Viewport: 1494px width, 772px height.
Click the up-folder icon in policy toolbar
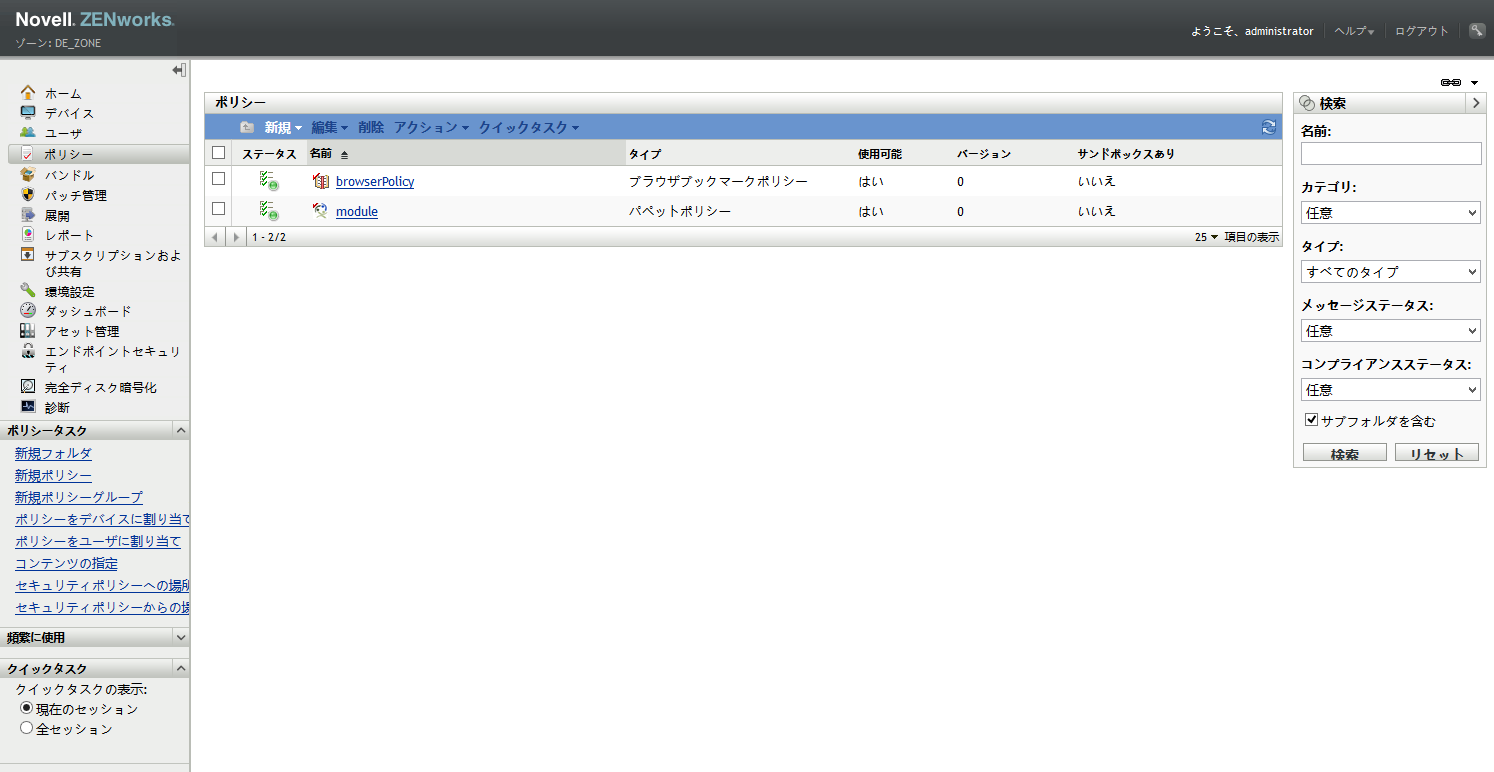247,127
